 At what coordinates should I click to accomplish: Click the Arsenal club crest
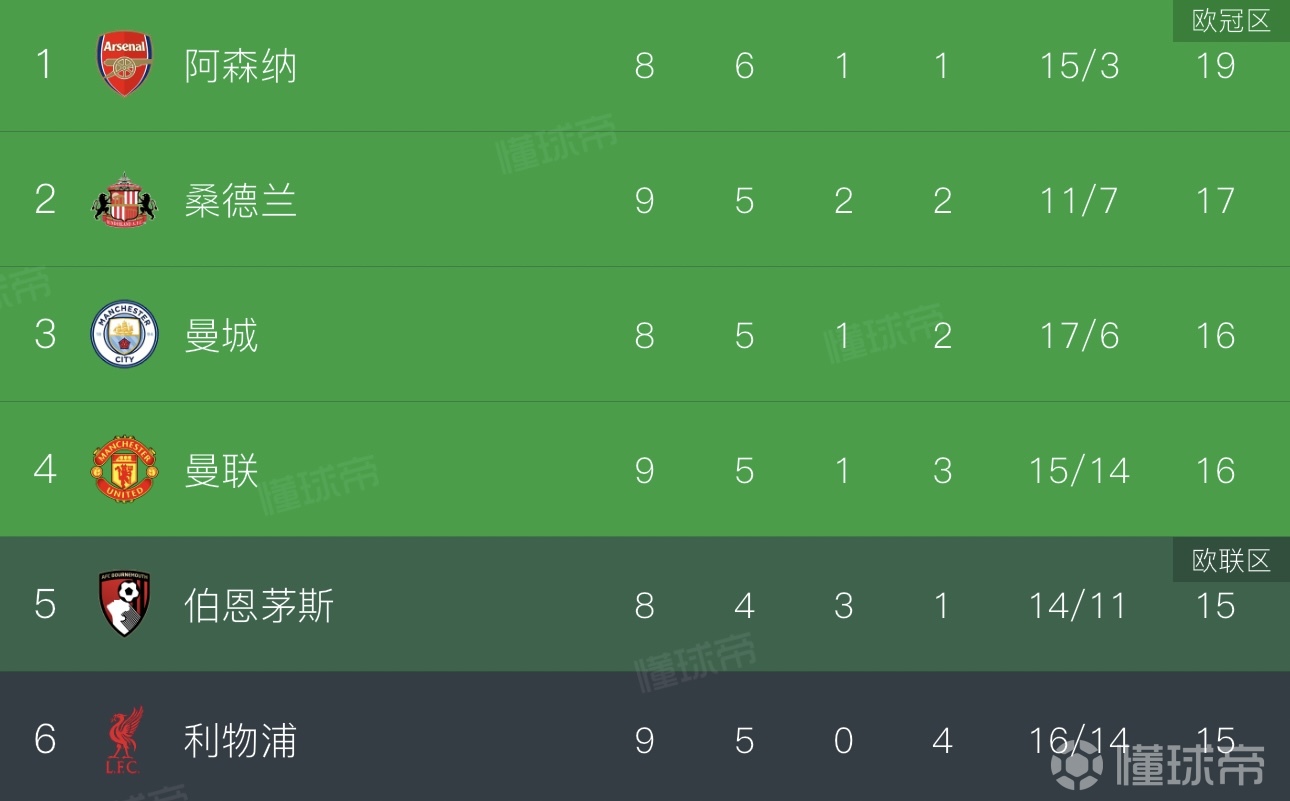pyautogui.click(x=124, y=65)
